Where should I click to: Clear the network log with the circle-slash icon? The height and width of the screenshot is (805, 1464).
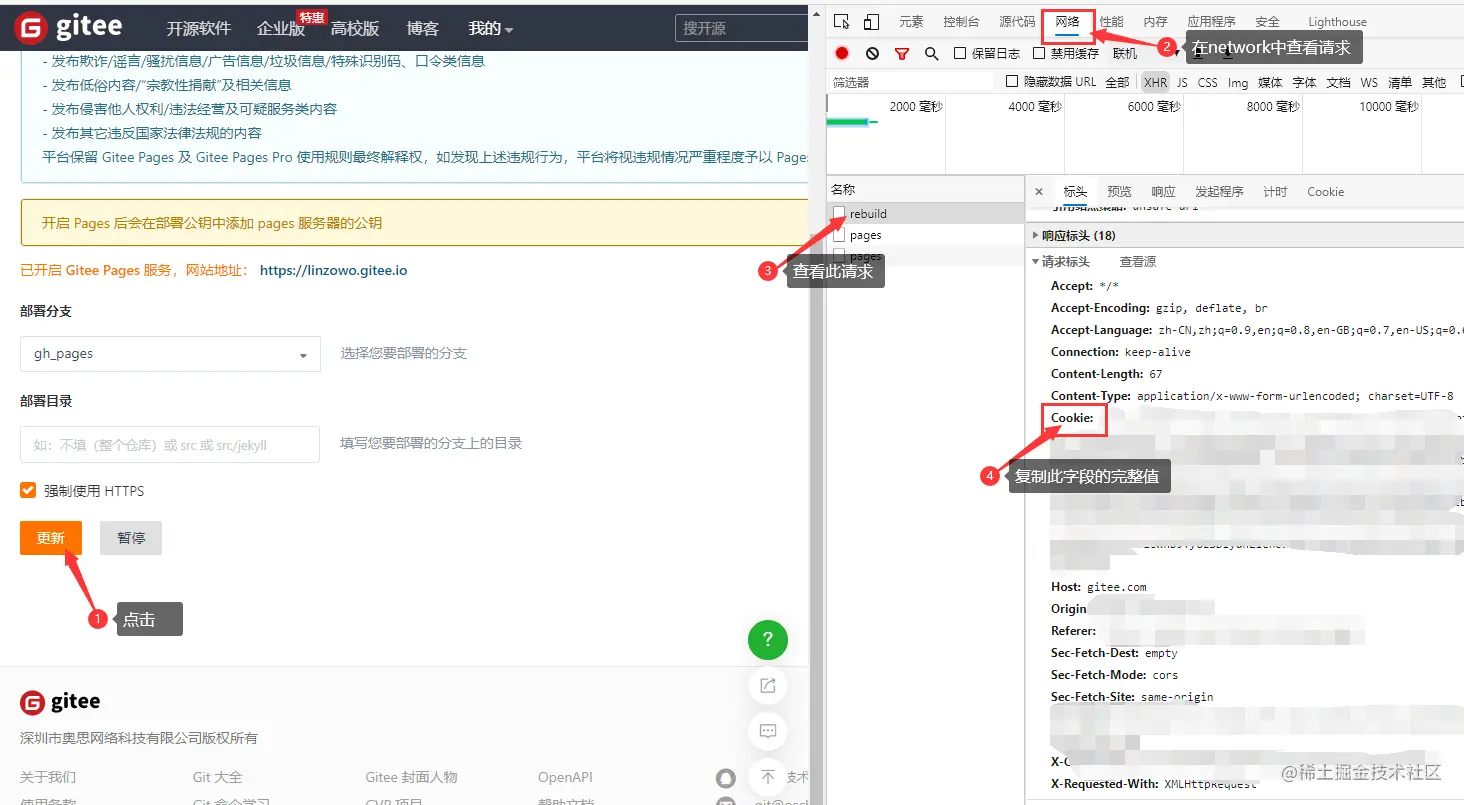coord(872,53)
